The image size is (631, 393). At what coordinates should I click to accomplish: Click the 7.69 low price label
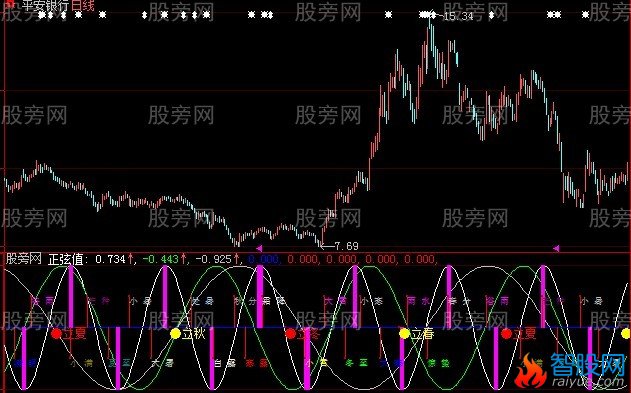coord(346,246)
